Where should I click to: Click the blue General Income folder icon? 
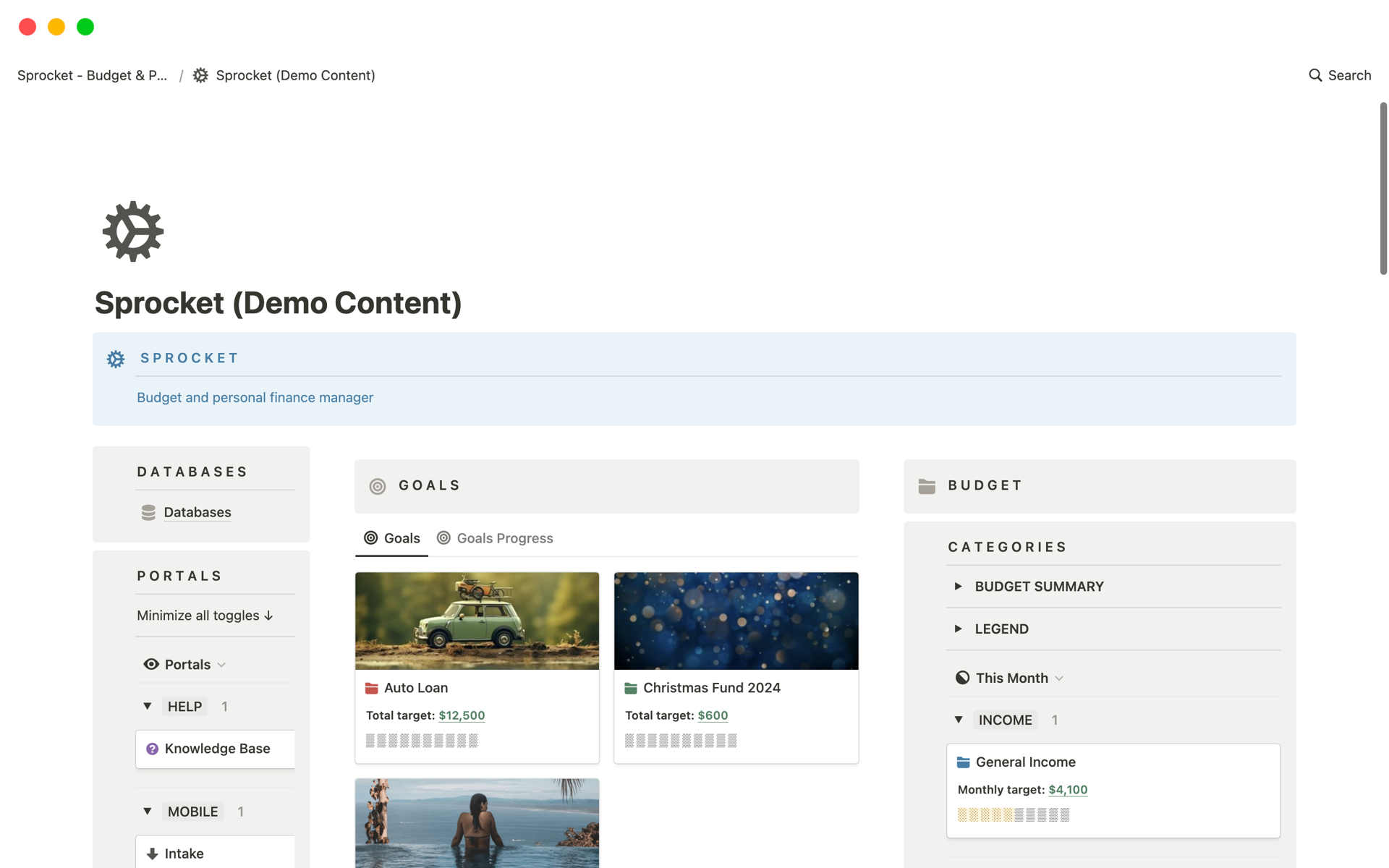pyautogui.click(x=963, y=762)
